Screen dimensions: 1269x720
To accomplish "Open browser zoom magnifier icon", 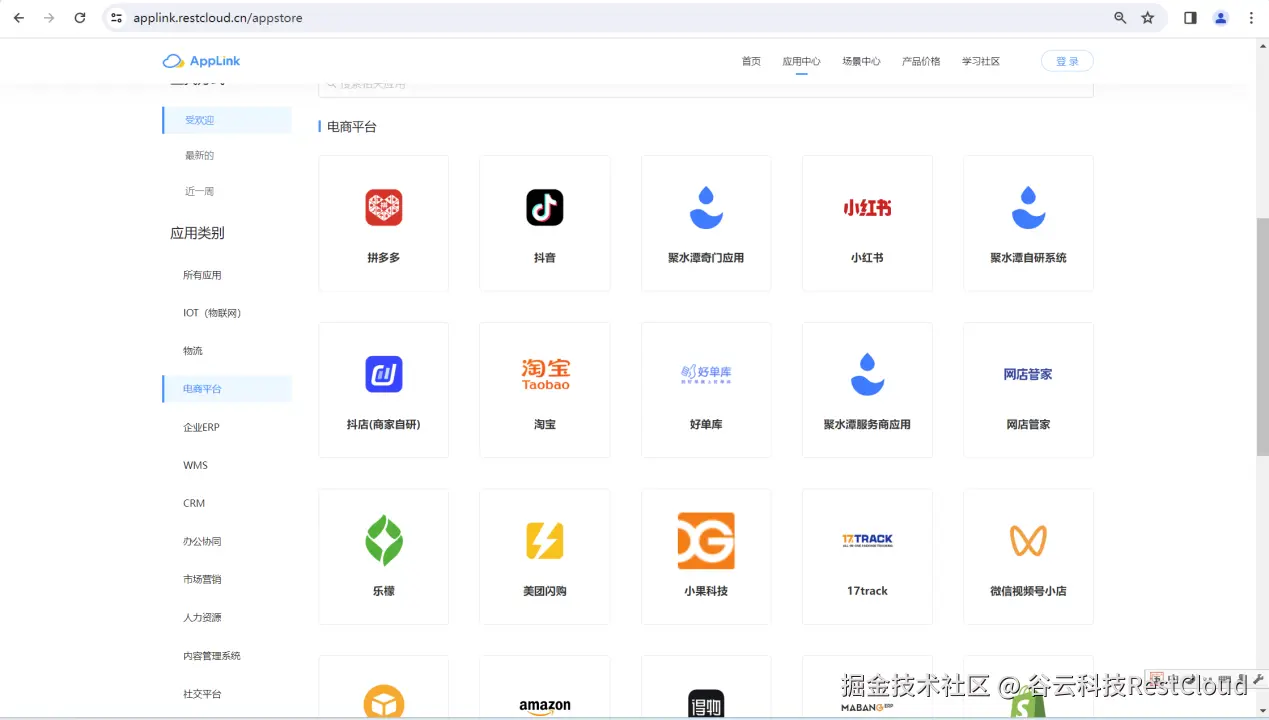I will coord(1120,18).
